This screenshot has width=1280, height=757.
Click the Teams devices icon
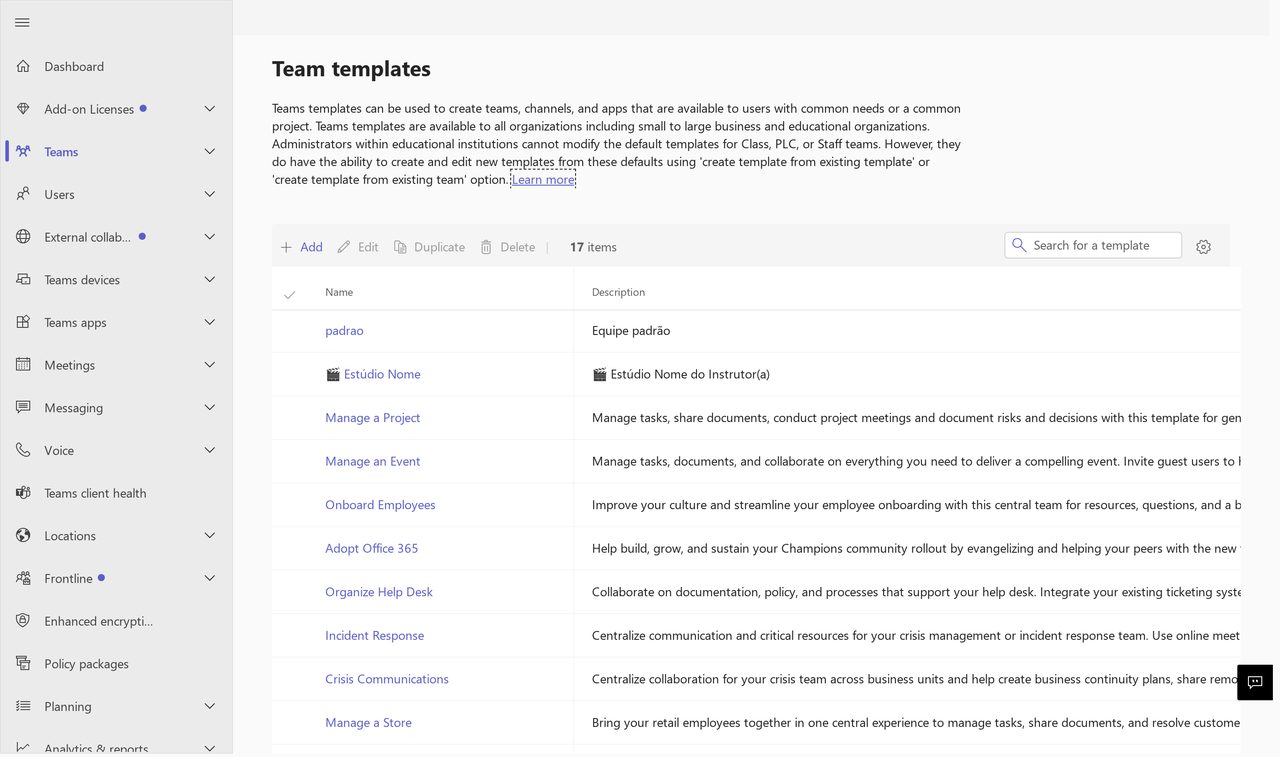click(x=23, y=280)
